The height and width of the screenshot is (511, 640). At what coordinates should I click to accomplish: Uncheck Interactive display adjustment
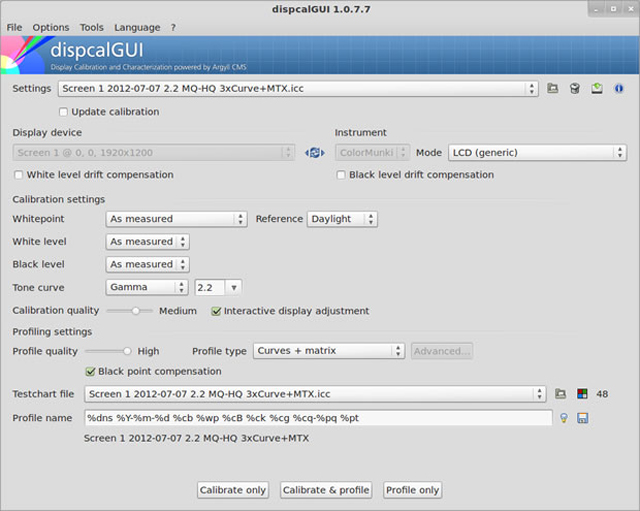point(216,311)
